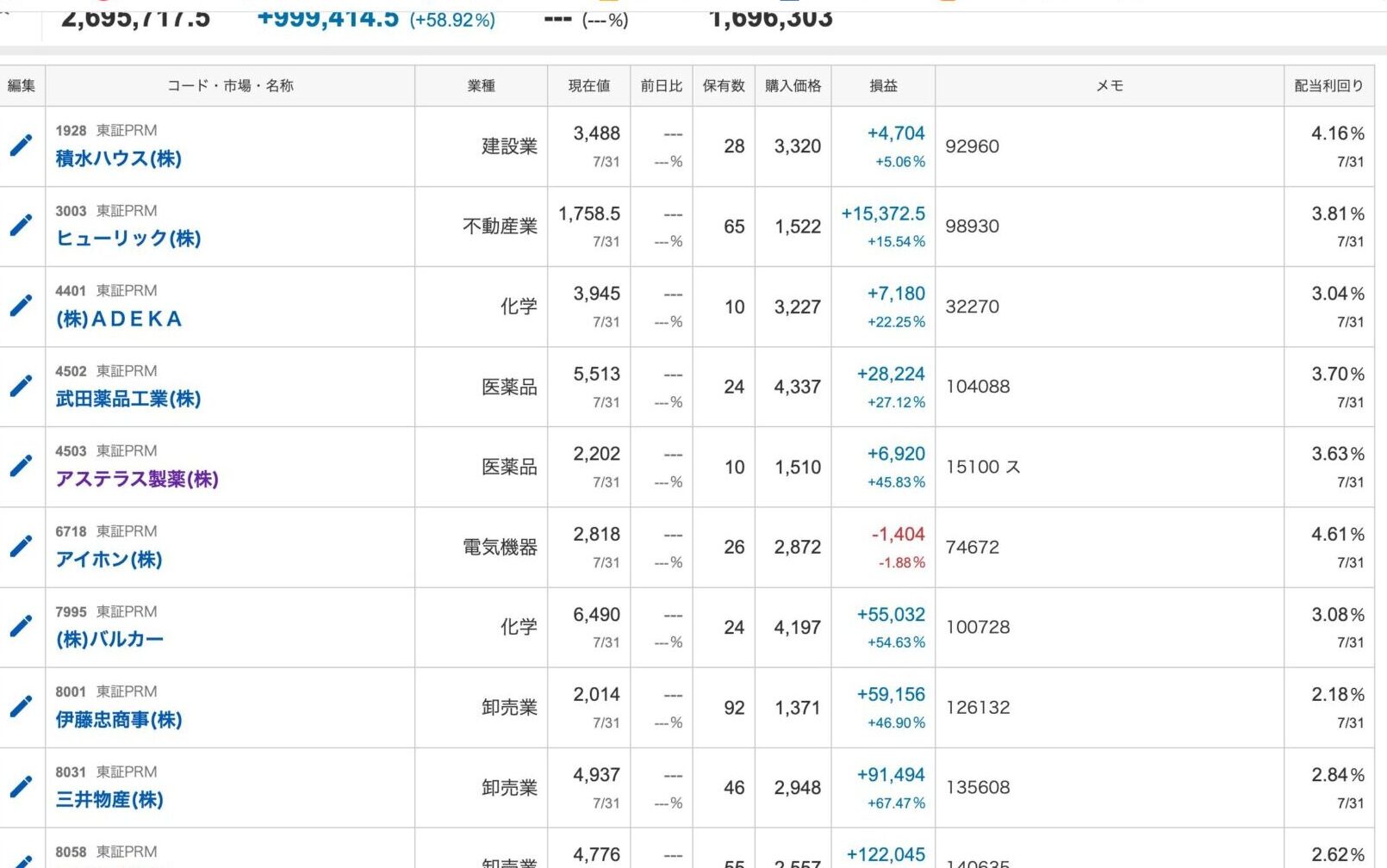The height and width of the screenshot is (868, 1387).
Task: Click the 配当利回り column header
Action: [x=1329, y=85]
